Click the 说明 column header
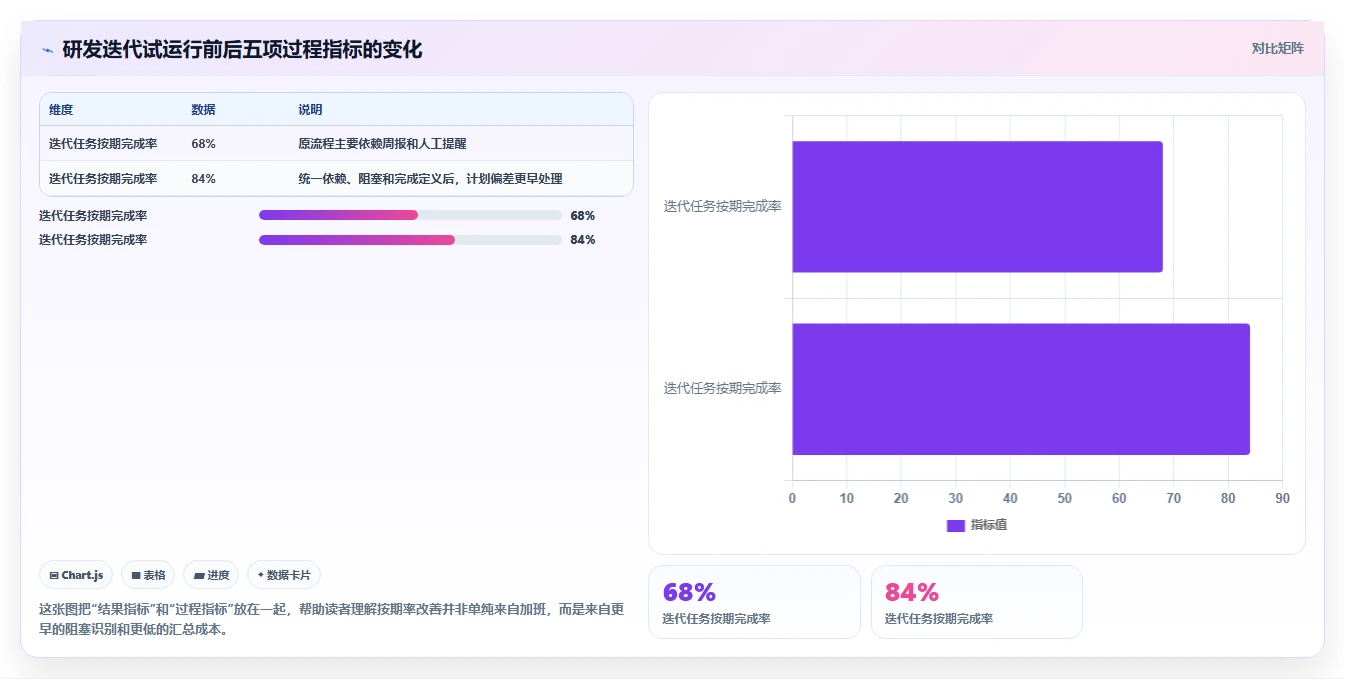This screenshot has height=679, width=1345. [310, 110]
